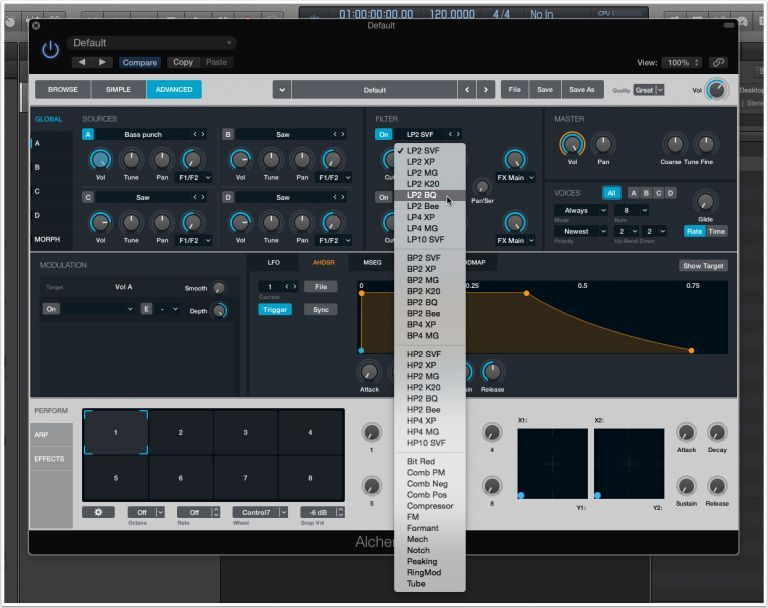
Task: Click next waveform arrow for Source D
Action: coord(342,197)
